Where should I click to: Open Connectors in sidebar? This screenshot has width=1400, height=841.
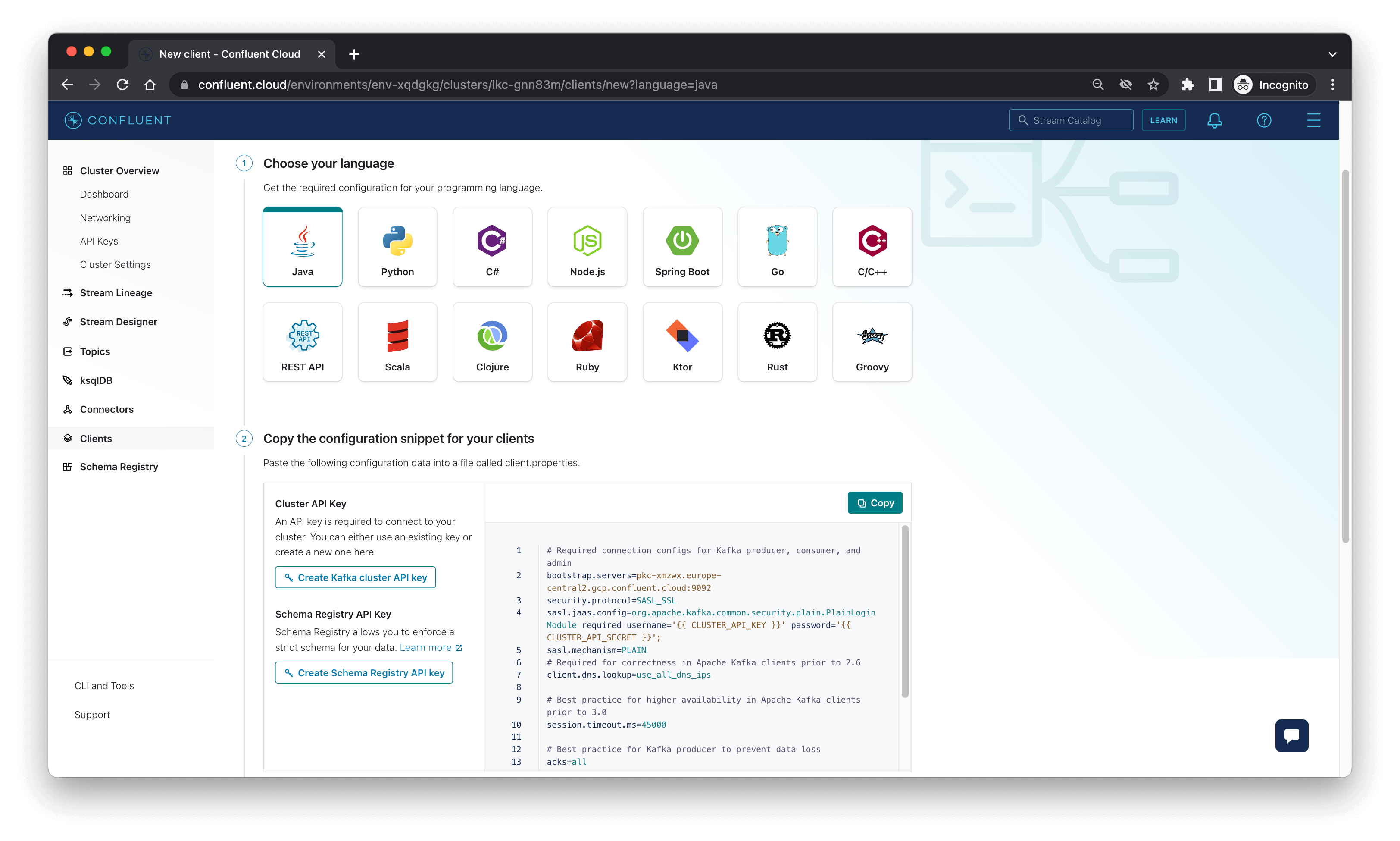click(106, 409)
